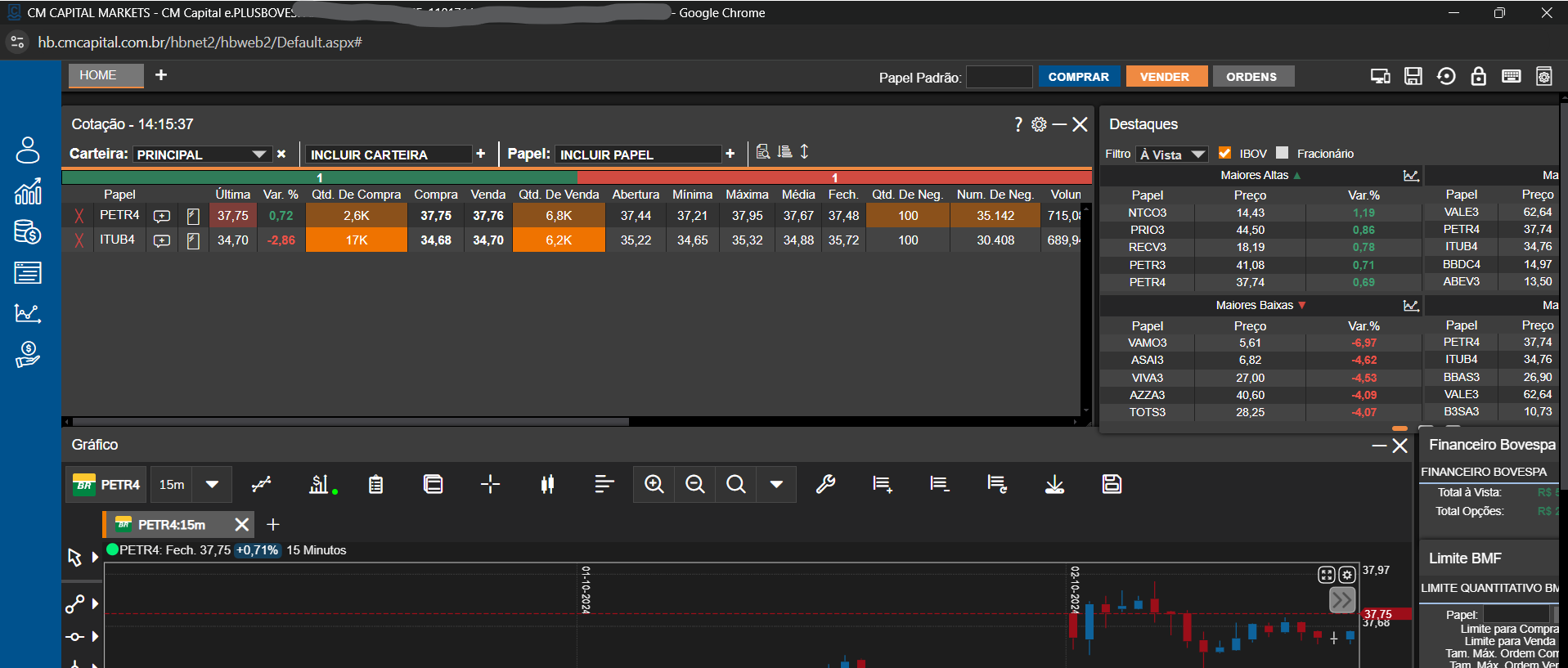
Task: Select the chart cursor pointer tool
Action: [74, 557]
